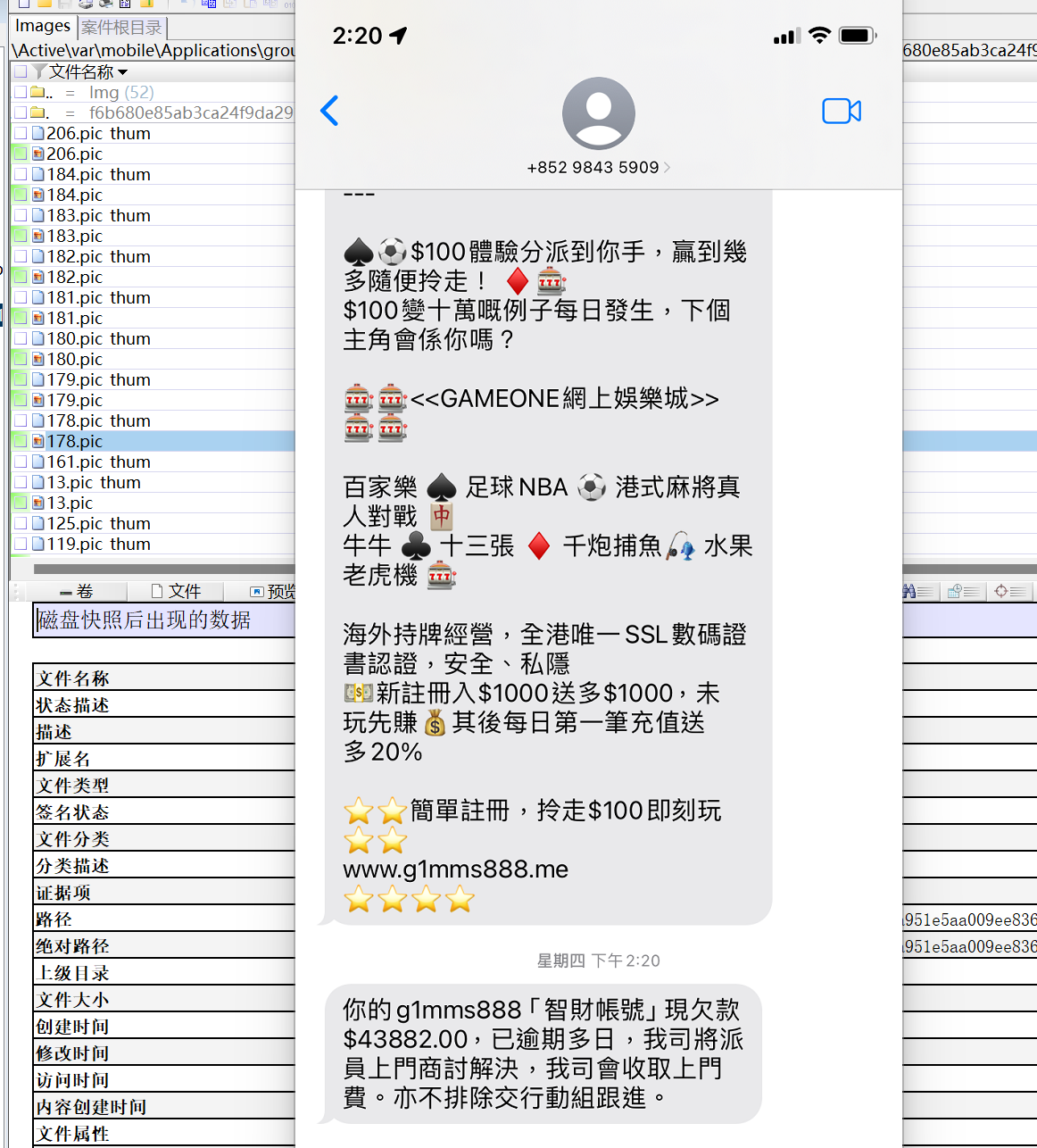Toggle the select-all checkbox in the 文件名称 header
This screenshot has height=1148, width=1037.
pos(21,71)
